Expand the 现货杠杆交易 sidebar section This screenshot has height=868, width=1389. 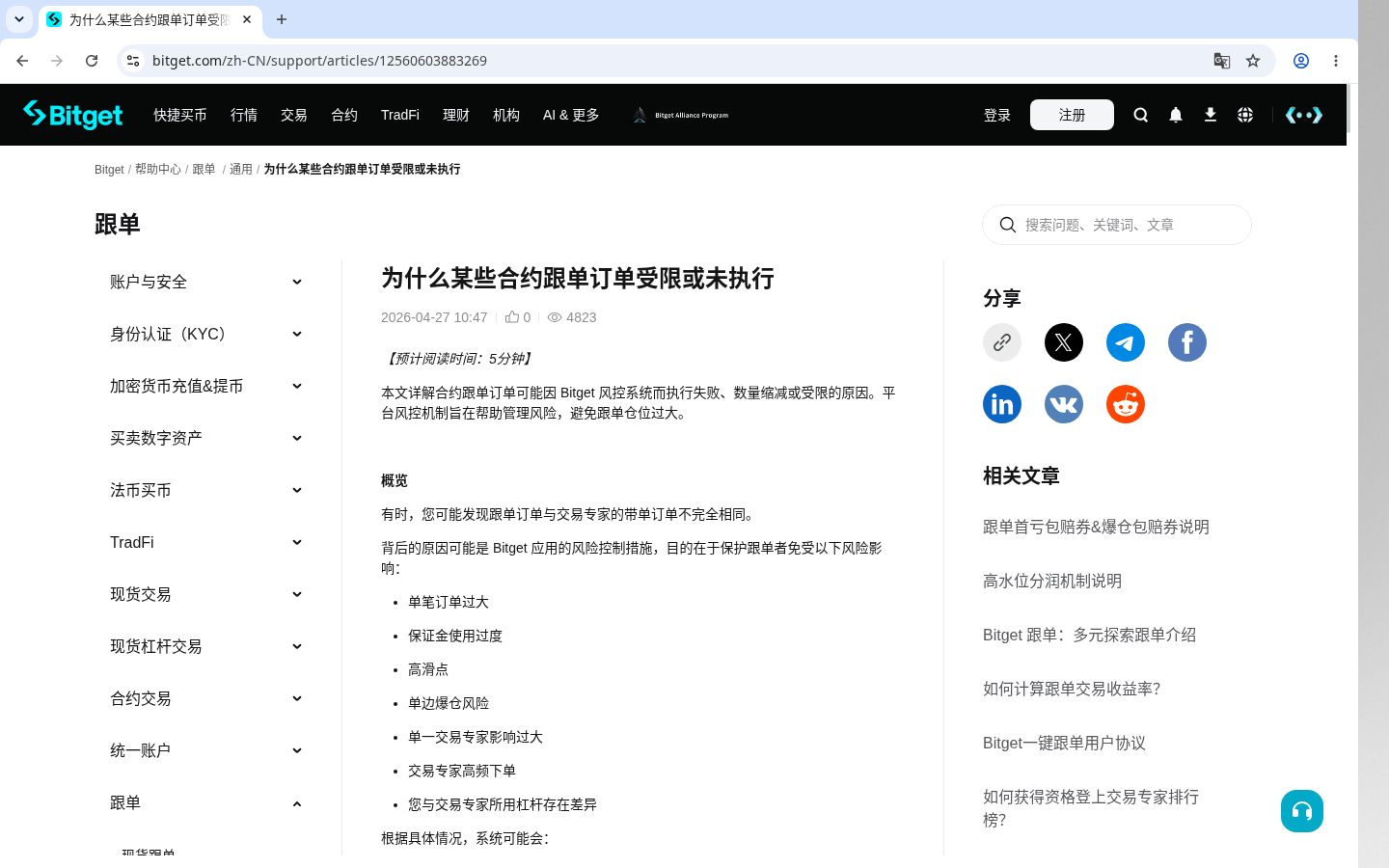205,646
